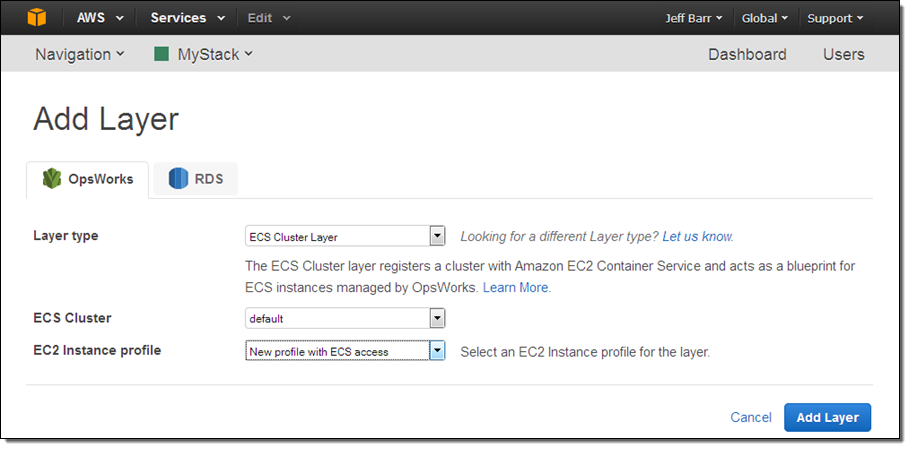This screenshot has width=910, height=449.
Task: Click the RDS database icon
Action: pyautogui.click(x=178, y=180)
